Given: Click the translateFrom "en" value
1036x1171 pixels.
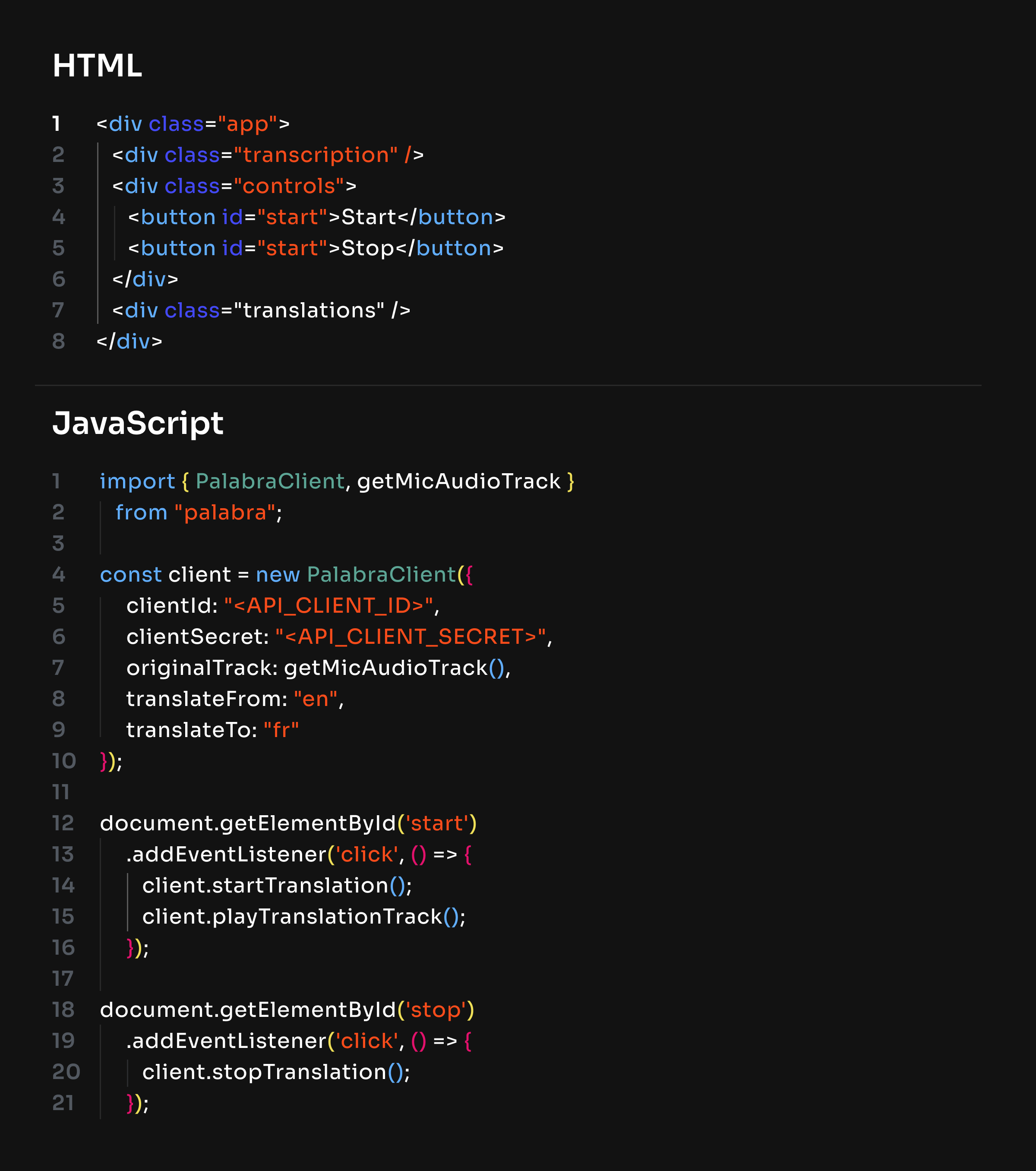Looking at the screenshot, I should click(316, 699).
